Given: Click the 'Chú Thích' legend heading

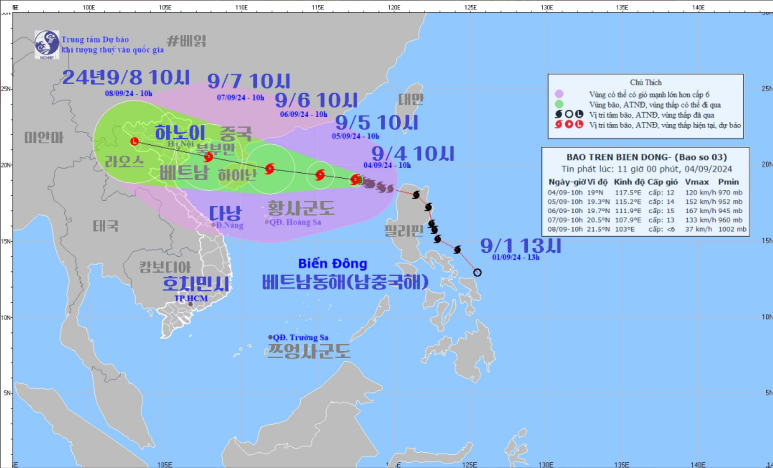Looking at the screenshot, I should tap(657, 77).
